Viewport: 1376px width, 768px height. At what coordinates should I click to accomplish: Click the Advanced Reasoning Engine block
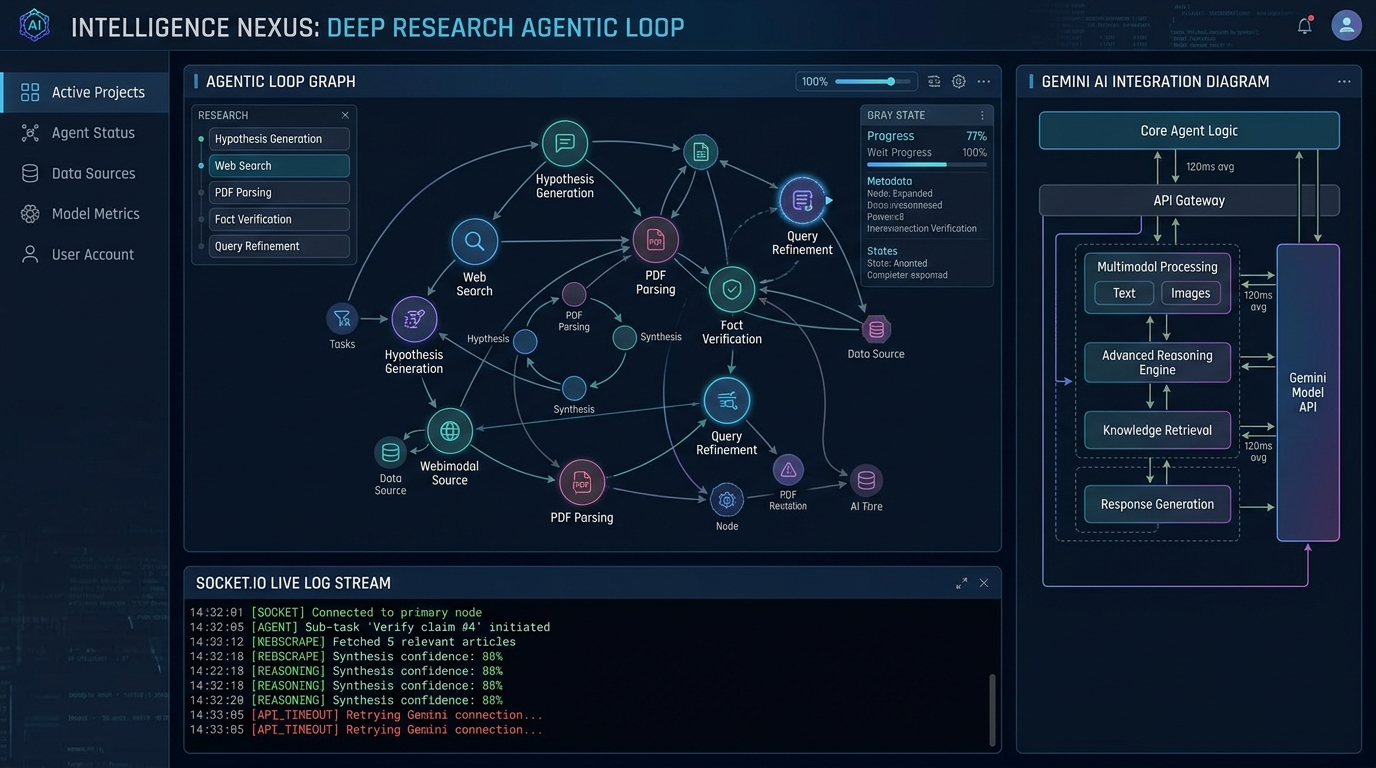click(x=1157, y=363)
